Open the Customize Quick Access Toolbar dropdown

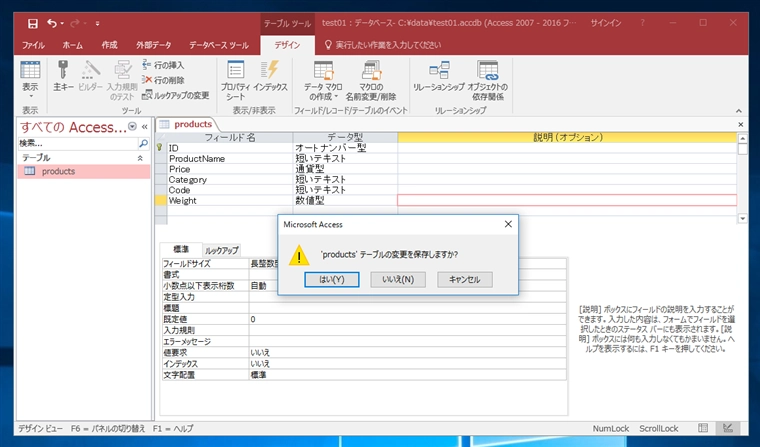(97, 23)
